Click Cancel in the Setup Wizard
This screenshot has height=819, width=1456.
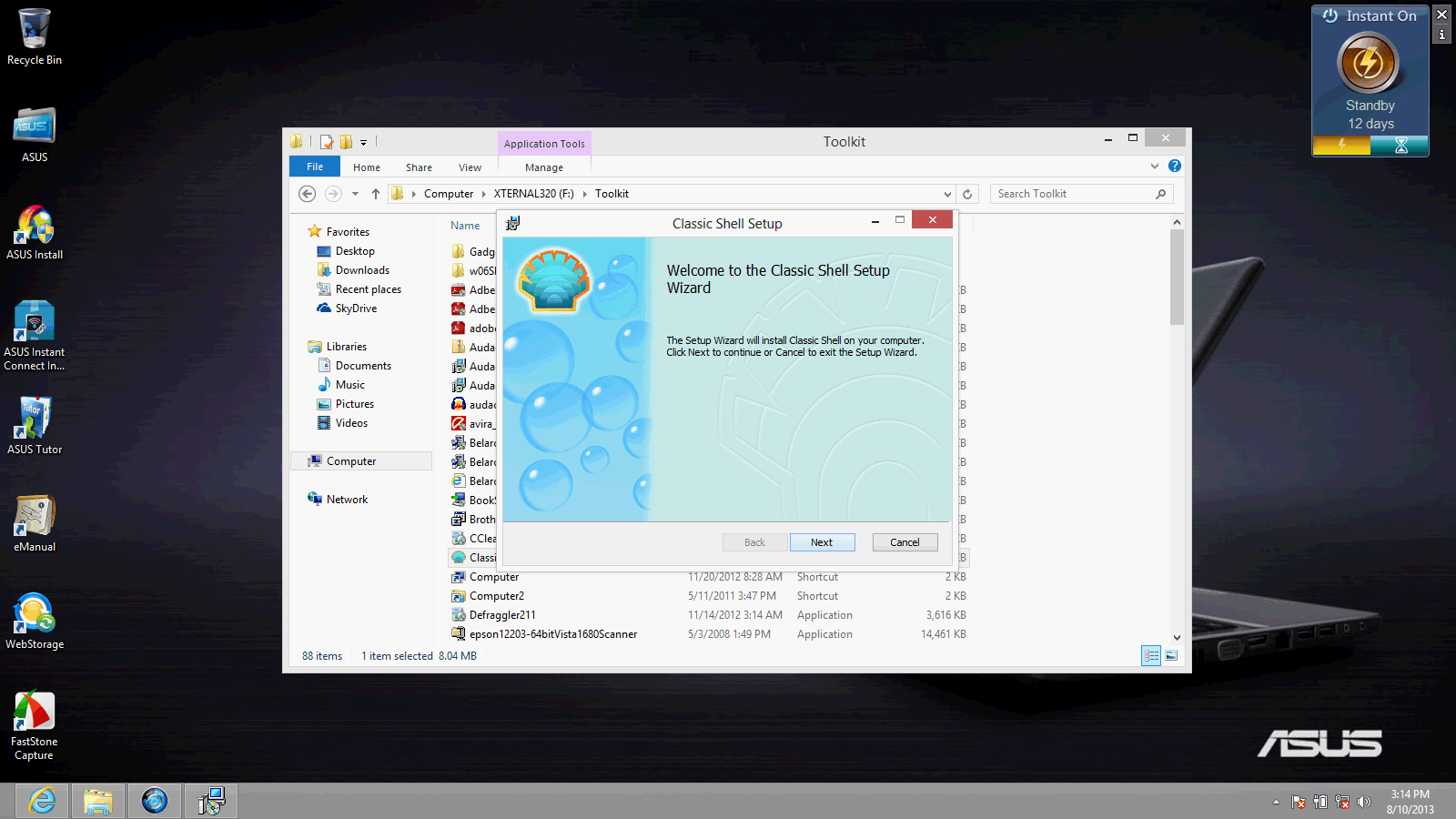[905, 542]
